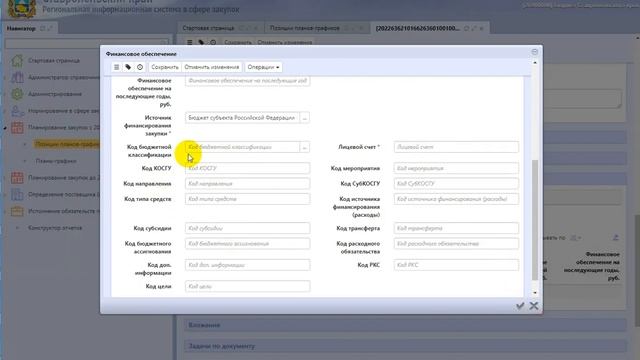Screen dimensions: 640x360
Task: Open lookup for Источник финансирования закупки
Action: coord(304,118)
